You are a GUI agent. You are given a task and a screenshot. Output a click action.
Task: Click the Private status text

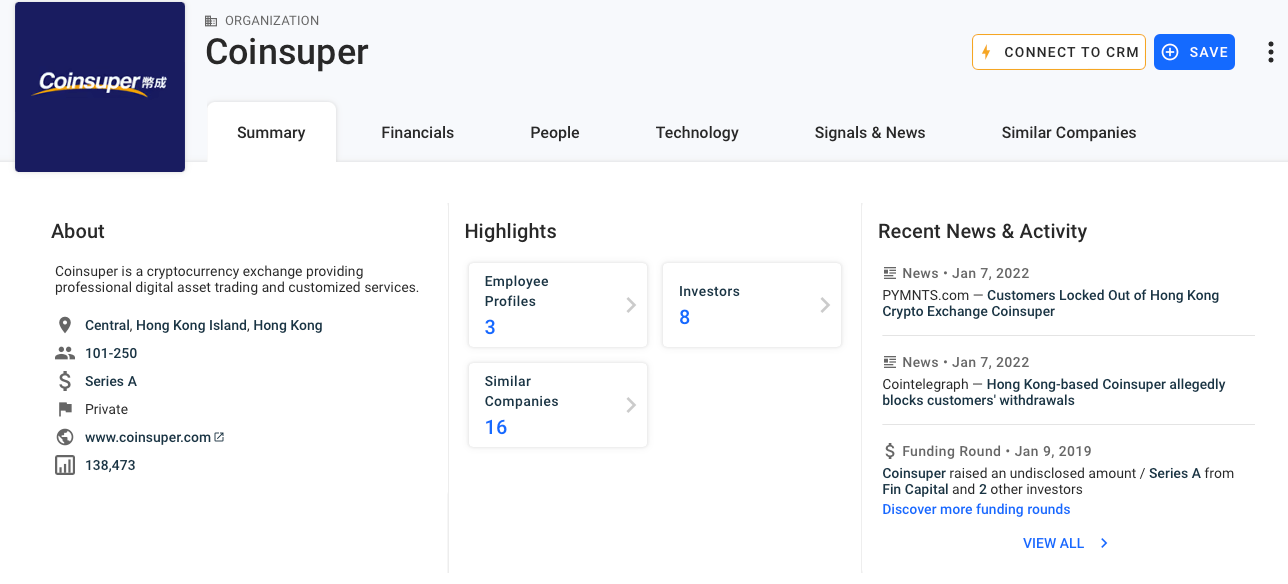click(106, 409)
